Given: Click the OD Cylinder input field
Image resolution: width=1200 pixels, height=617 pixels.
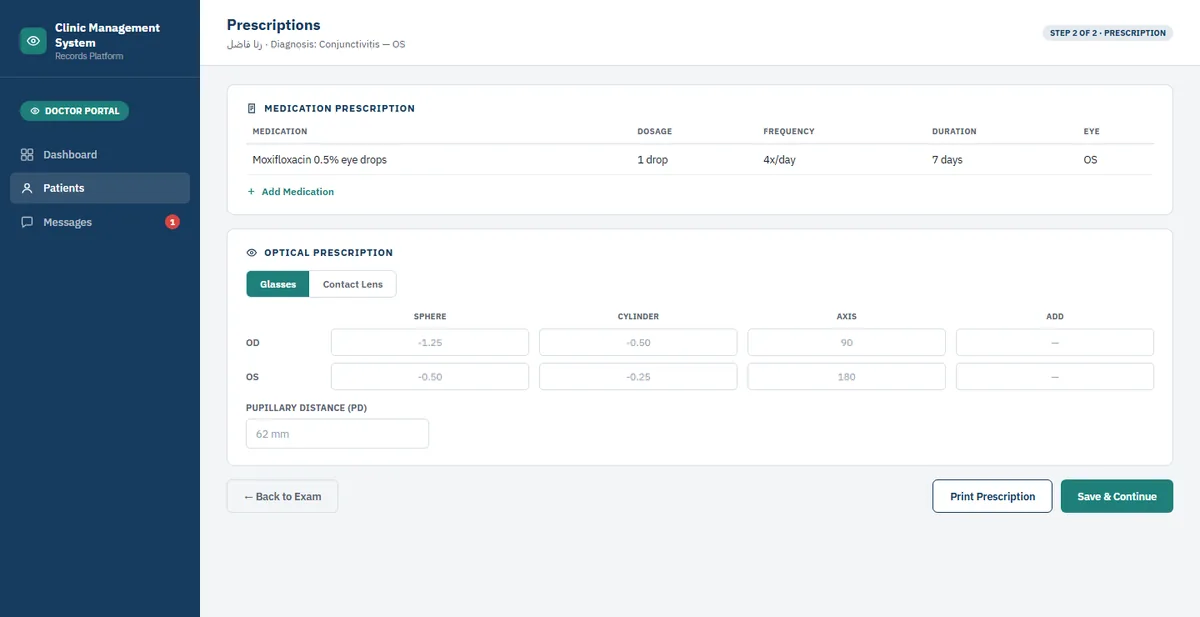Looking at the screenshot, I should point(638,343).
